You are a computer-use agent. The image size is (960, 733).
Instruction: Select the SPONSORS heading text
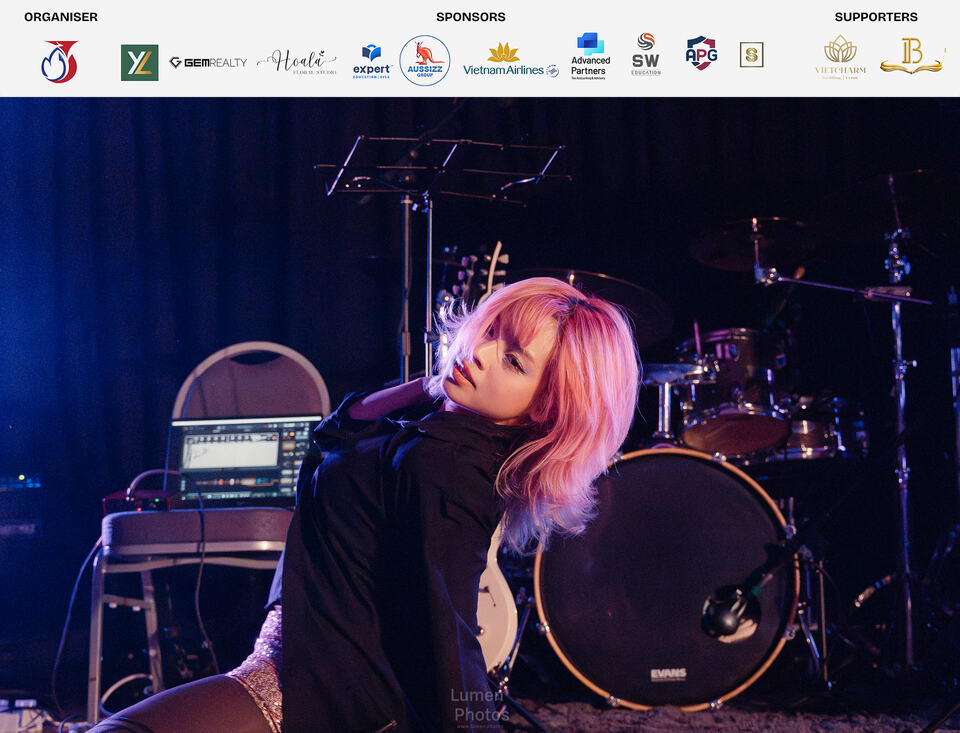click(x=471, y=17)
